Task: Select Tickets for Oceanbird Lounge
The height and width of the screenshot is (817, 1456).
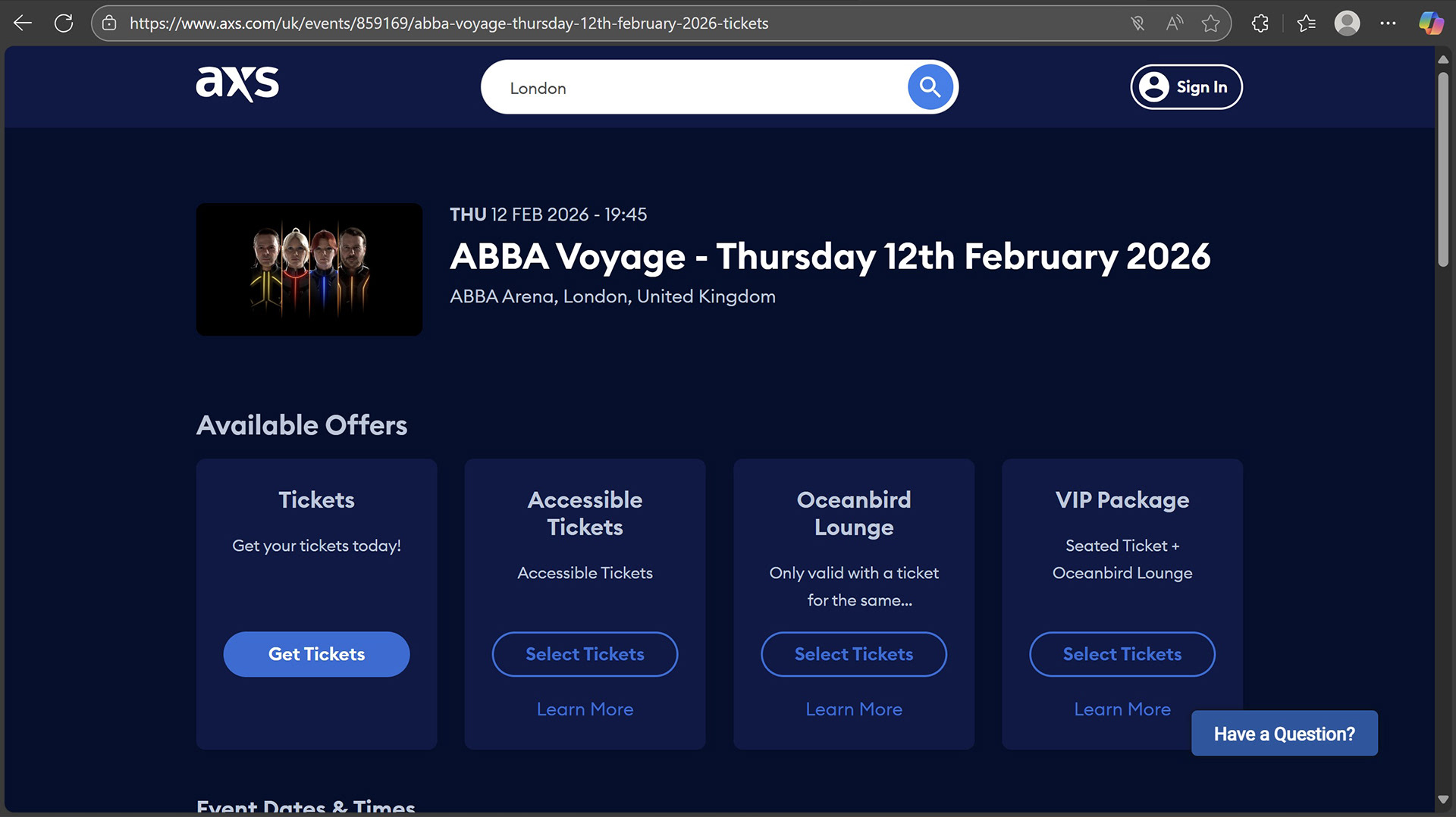Action: tap(853, 654)
